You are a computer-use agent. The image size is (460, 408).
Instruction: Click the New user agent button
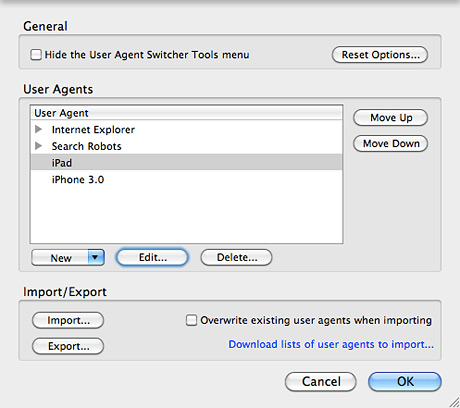60,258
